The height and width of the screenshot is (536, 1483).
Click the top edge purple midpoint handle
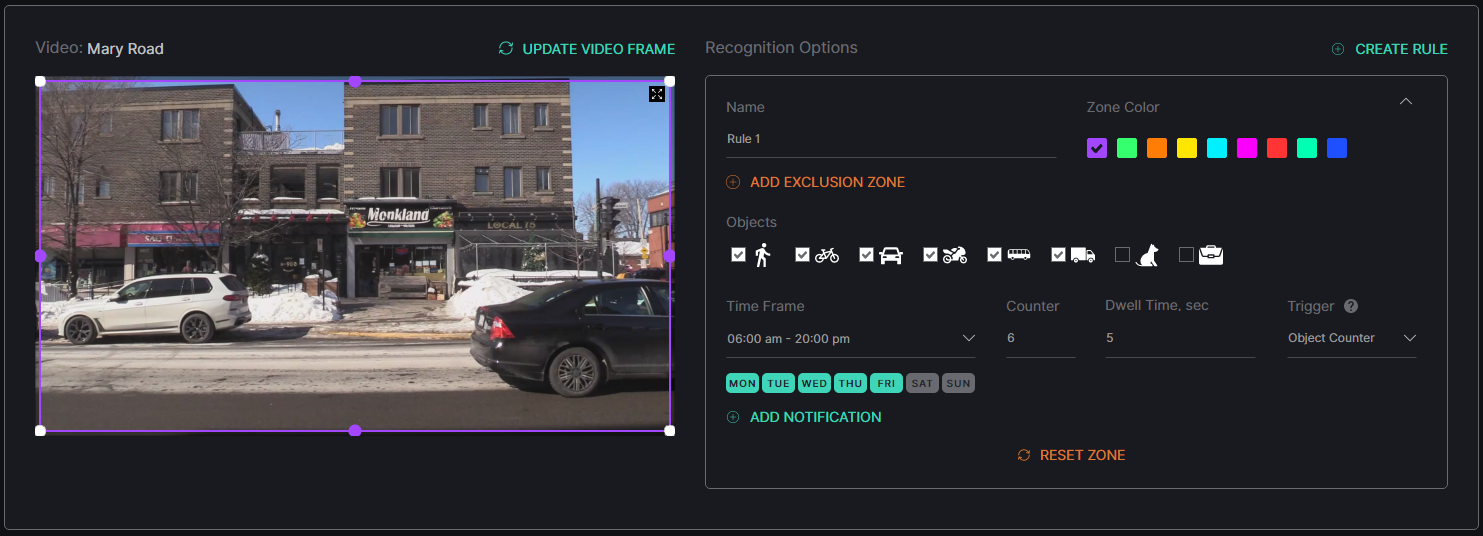tap(355, 81)
